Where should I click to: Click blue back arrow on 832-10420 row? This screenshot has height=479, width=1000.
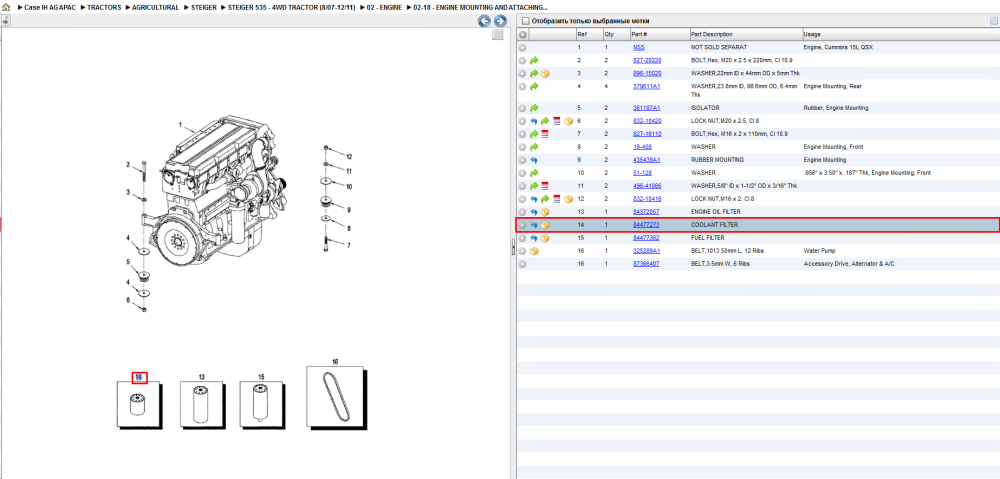(534, 121)
